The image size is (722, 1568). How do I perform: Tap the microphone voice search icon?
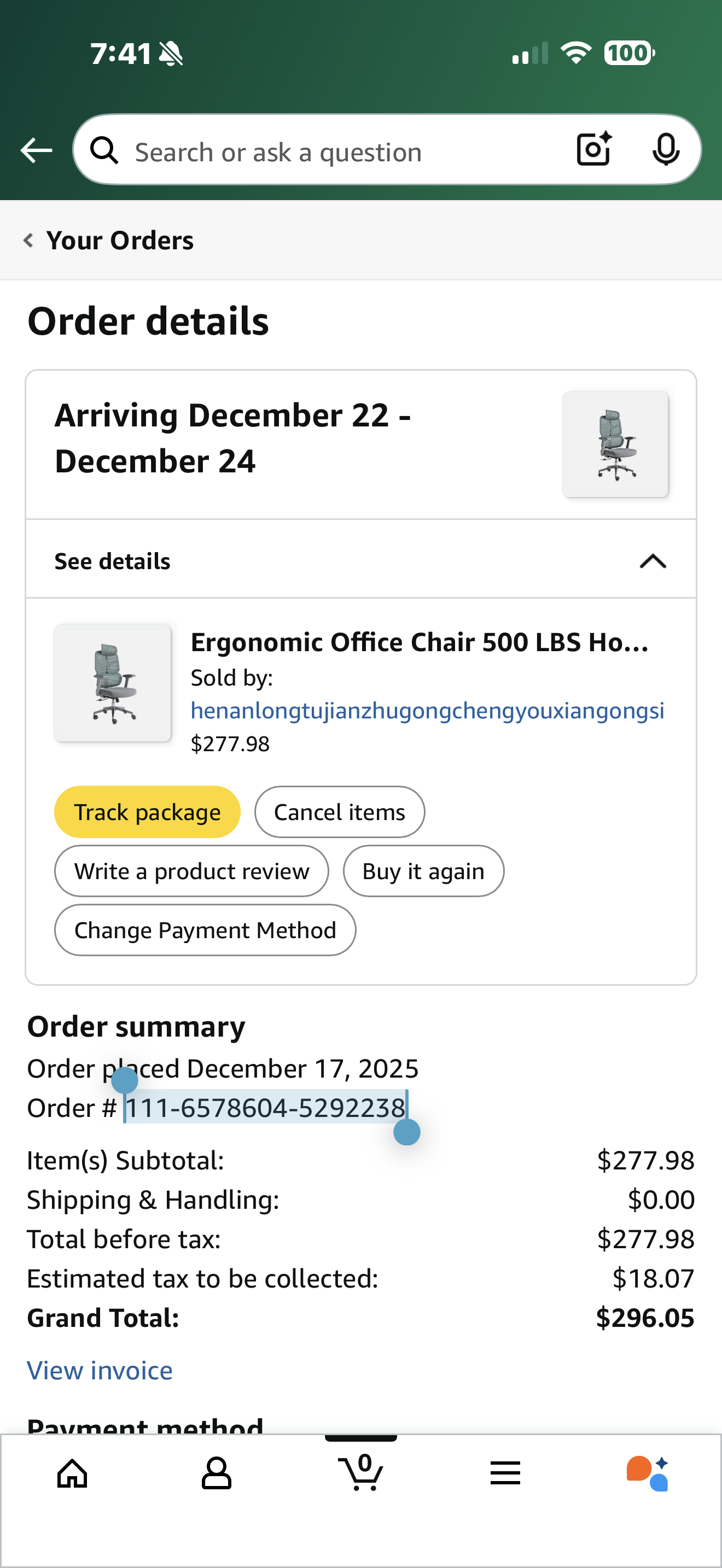[x=665, y=150]
